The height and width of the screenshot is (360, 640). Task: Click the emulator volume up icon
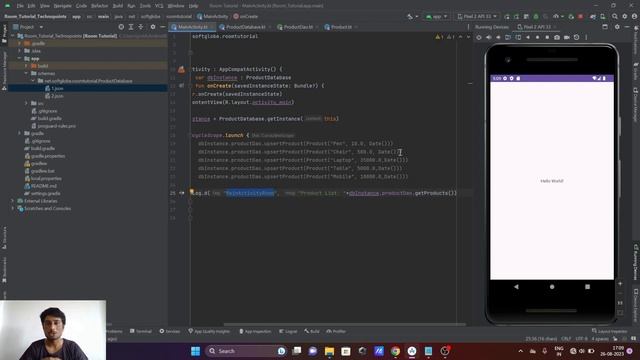[x=489, y=37]
